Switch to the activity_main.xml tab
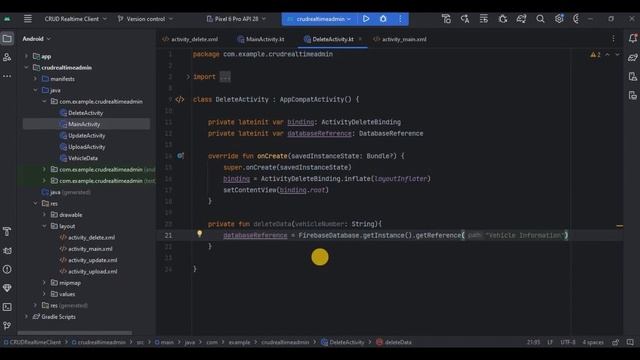The image size is (640, 360). point(400,39)
